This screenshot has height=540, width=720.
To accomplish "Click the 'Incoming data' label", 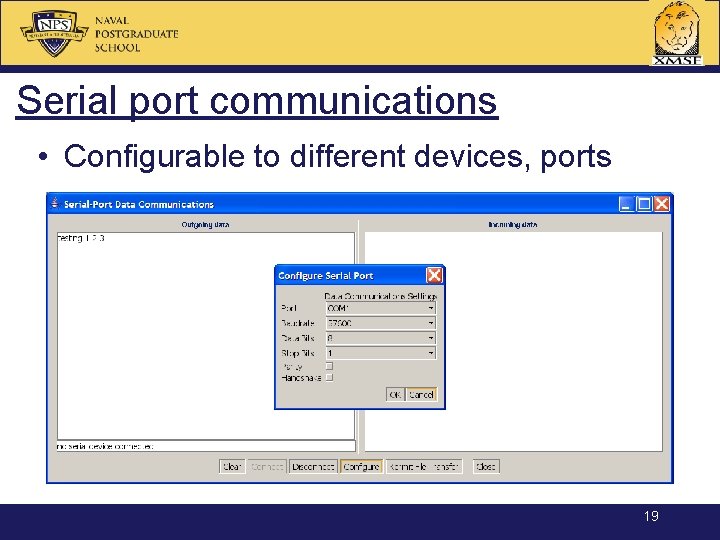I will [x=512, y=225].
